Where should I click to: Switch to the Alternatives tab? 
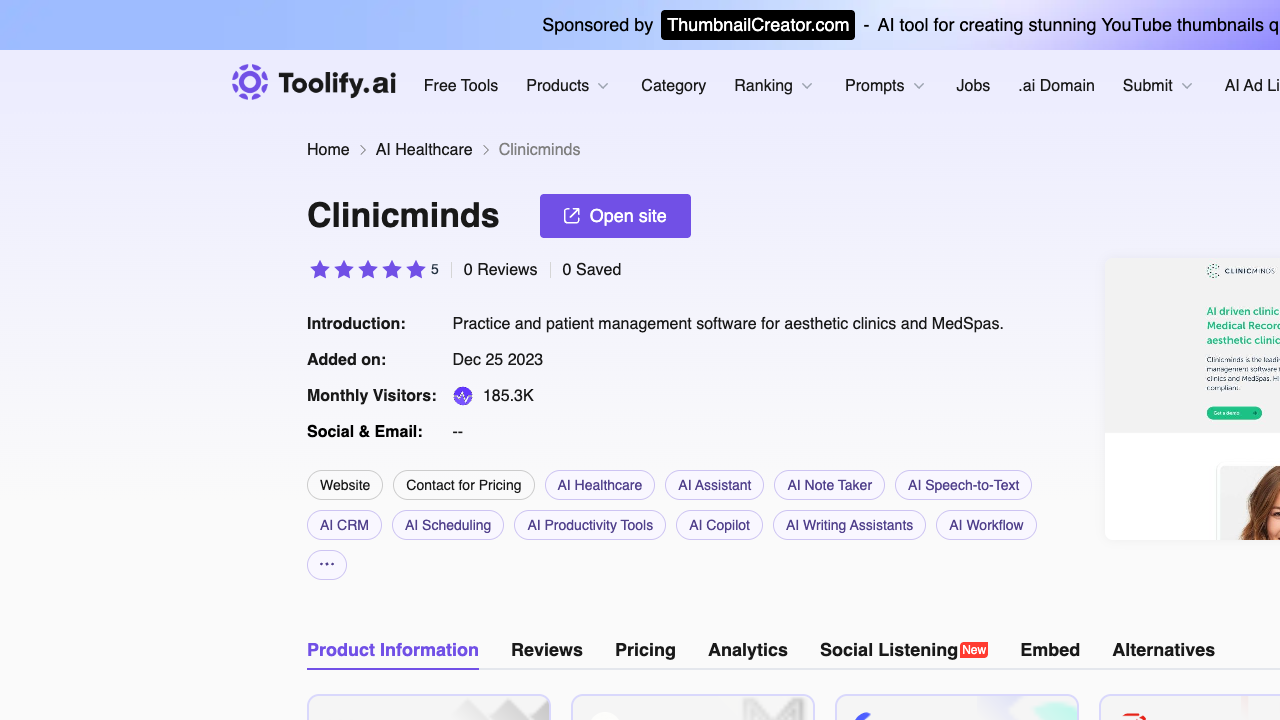tap(1164, 650)
